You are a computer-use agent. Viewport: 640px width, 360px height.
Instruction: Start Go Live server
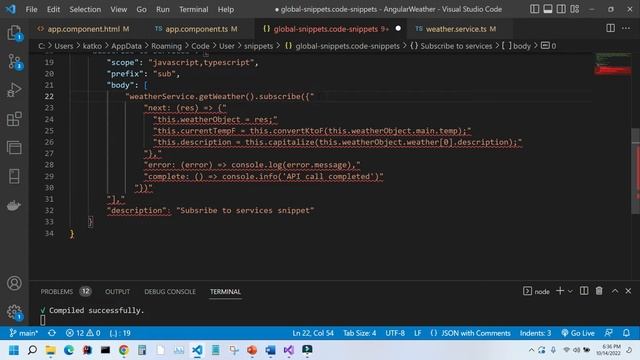tap(578, 333)
